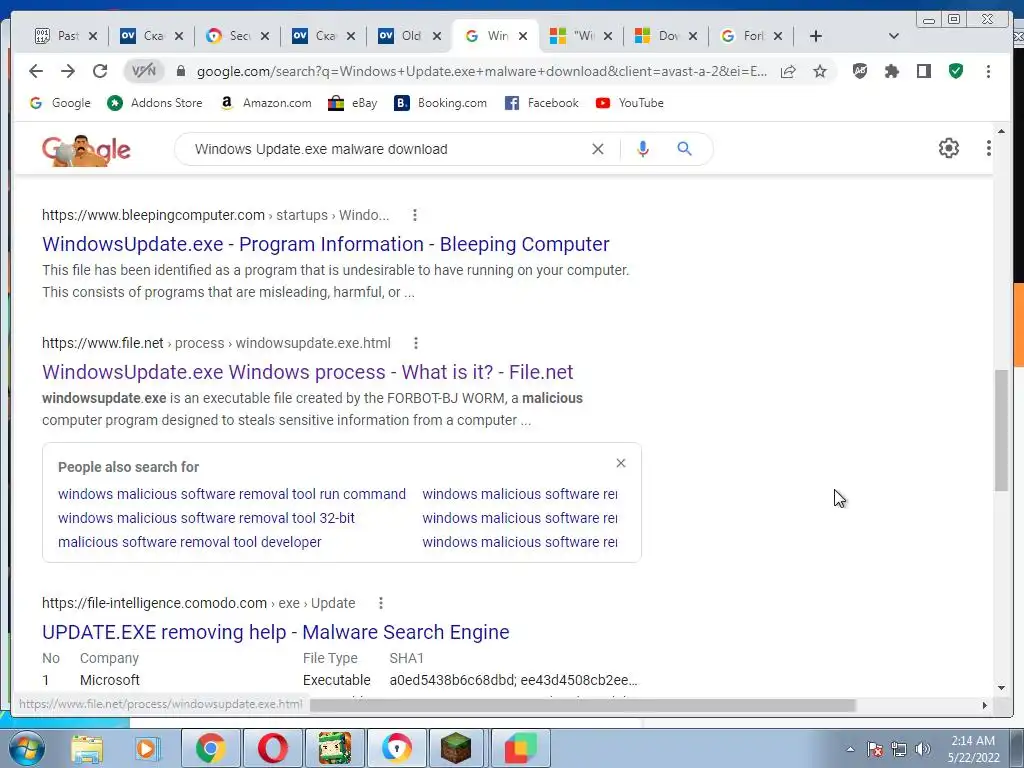The height and width of the screenshot is (768, 1024).
Task: Open the Booking.com bookmark
Action: 441,103
